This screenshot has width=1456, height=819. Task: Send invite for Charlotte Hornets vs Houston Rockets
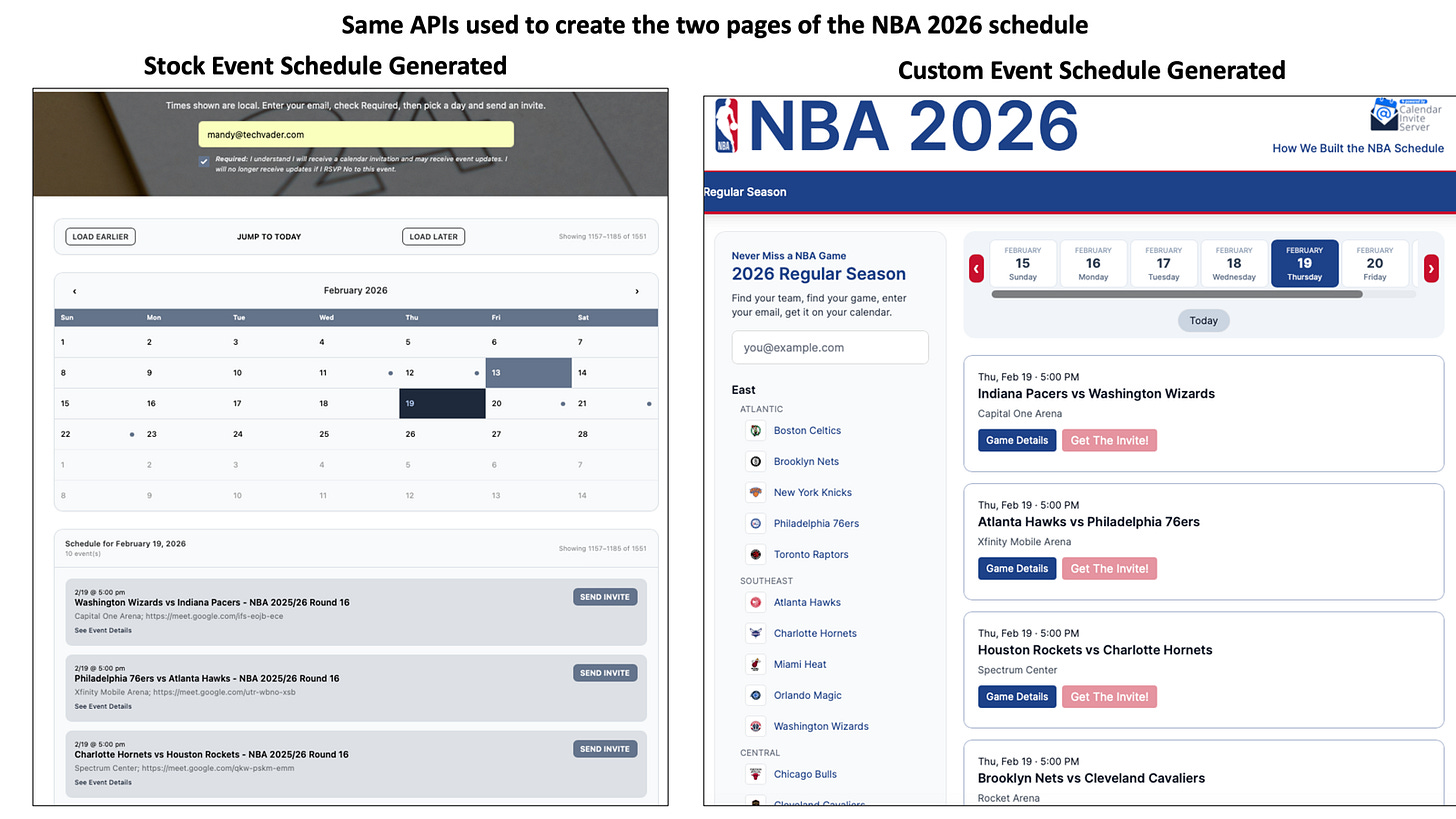coord(605,749)
